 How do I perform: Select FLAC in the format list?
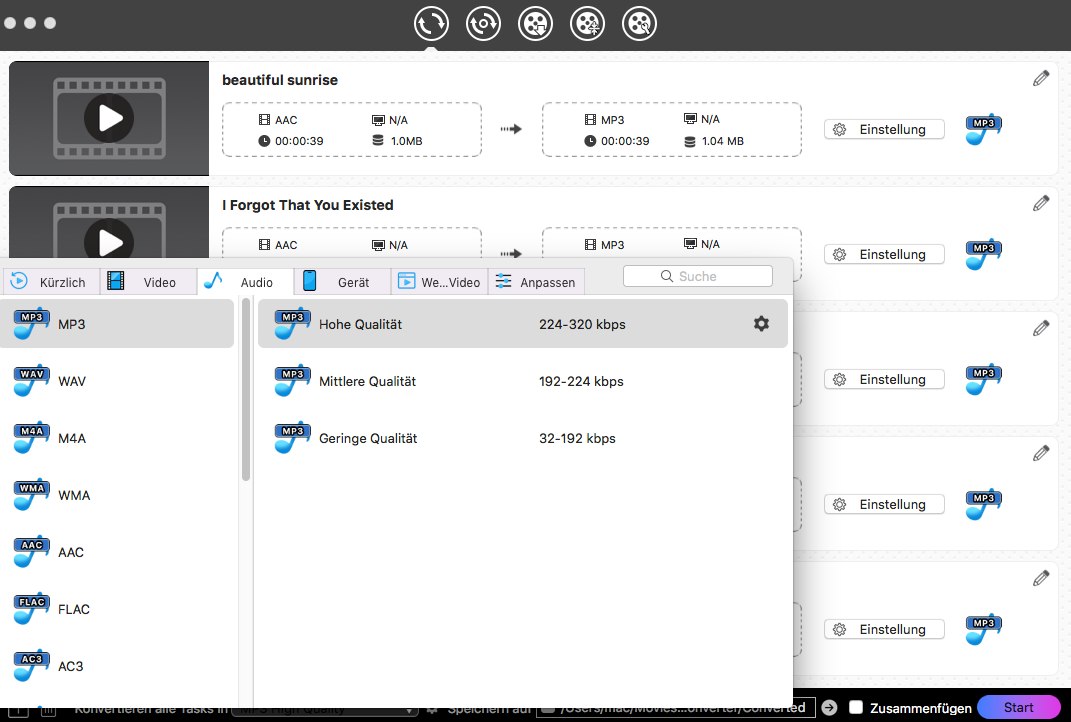[x=117, y=609]
